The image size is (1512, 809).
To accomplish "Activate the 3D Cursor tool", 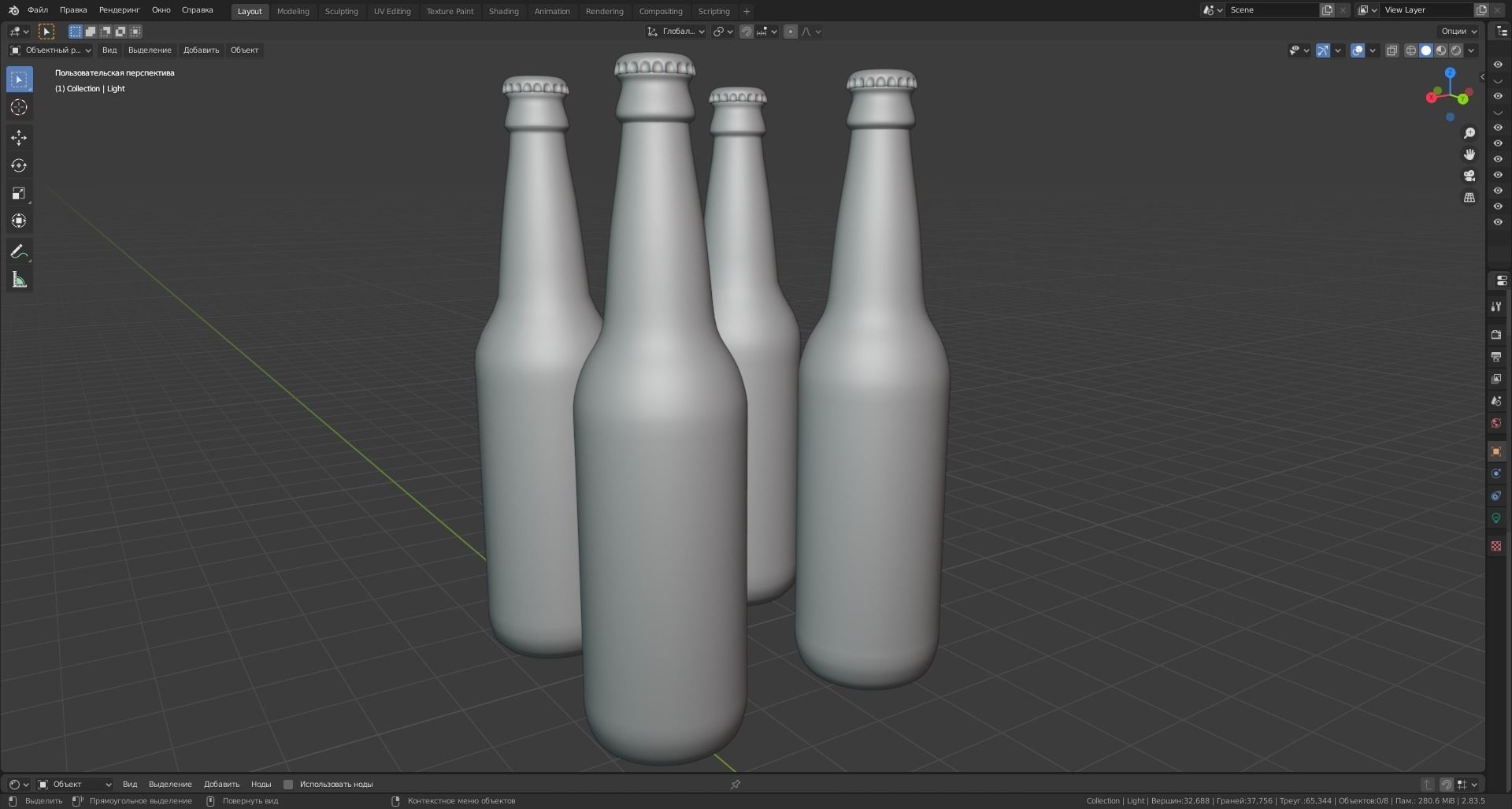I will pos(19,108).
